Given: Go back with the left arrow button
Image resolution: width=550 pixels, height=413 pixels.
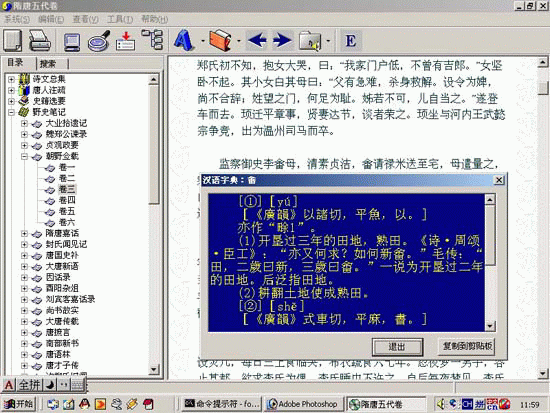Looking at the screenshot, I should pyautogui.click(x=257, y=40).
